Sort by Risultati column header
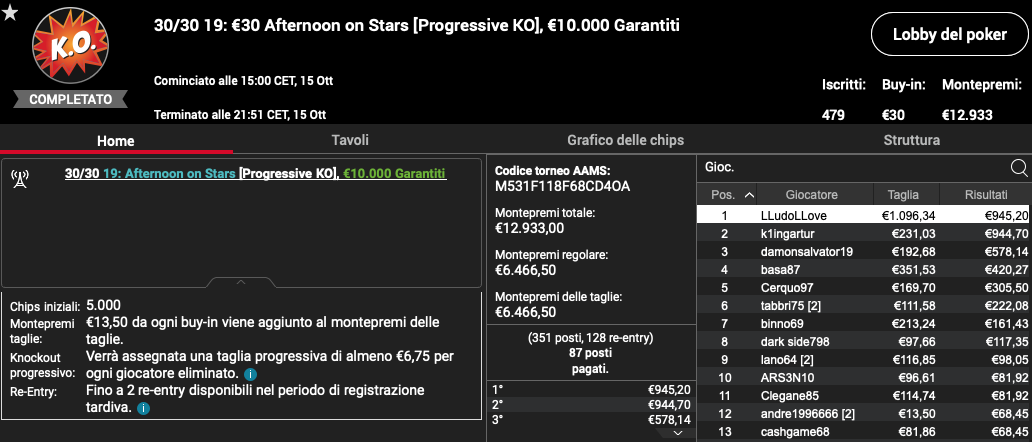The image size is (1032, 442). point(985,195)
